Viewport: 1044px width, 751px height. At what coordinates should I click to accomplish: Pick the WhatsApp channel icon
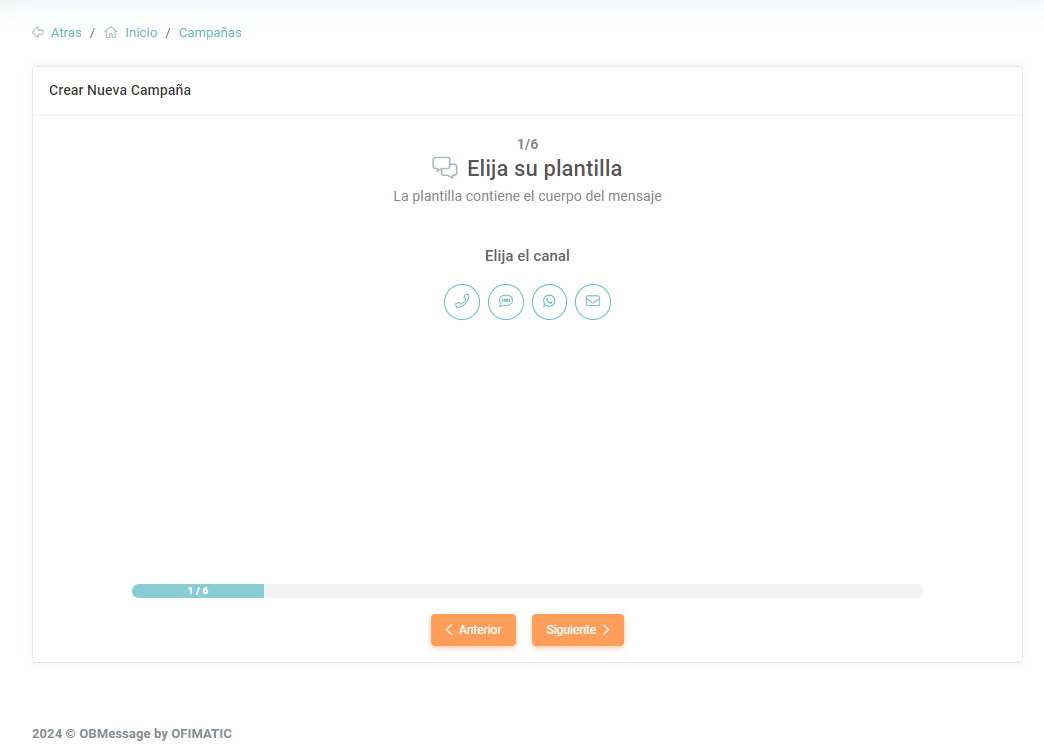click(549, 301)
